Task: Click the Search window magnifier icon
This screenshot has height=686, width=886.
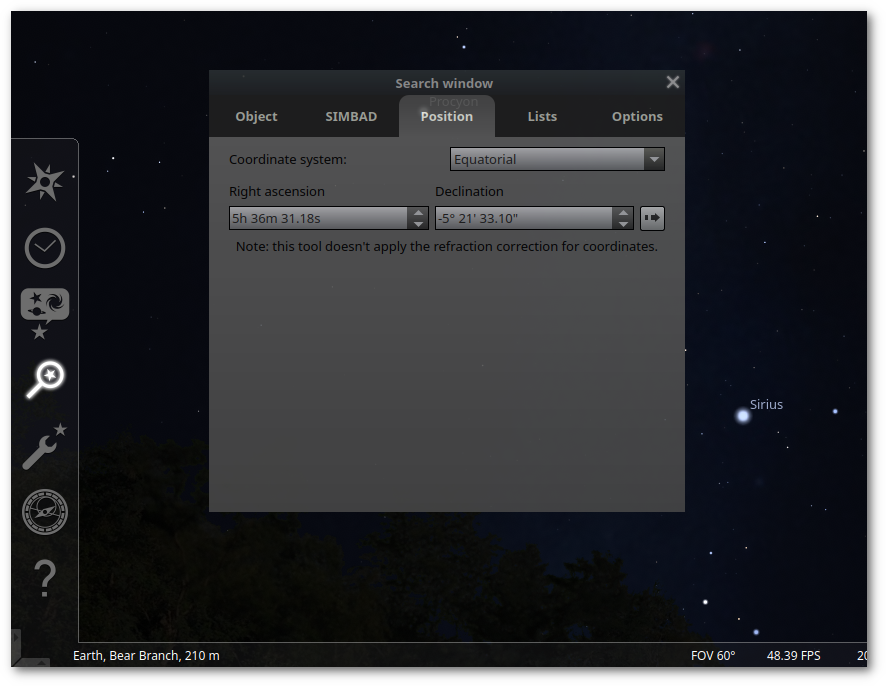Action: 45,379
